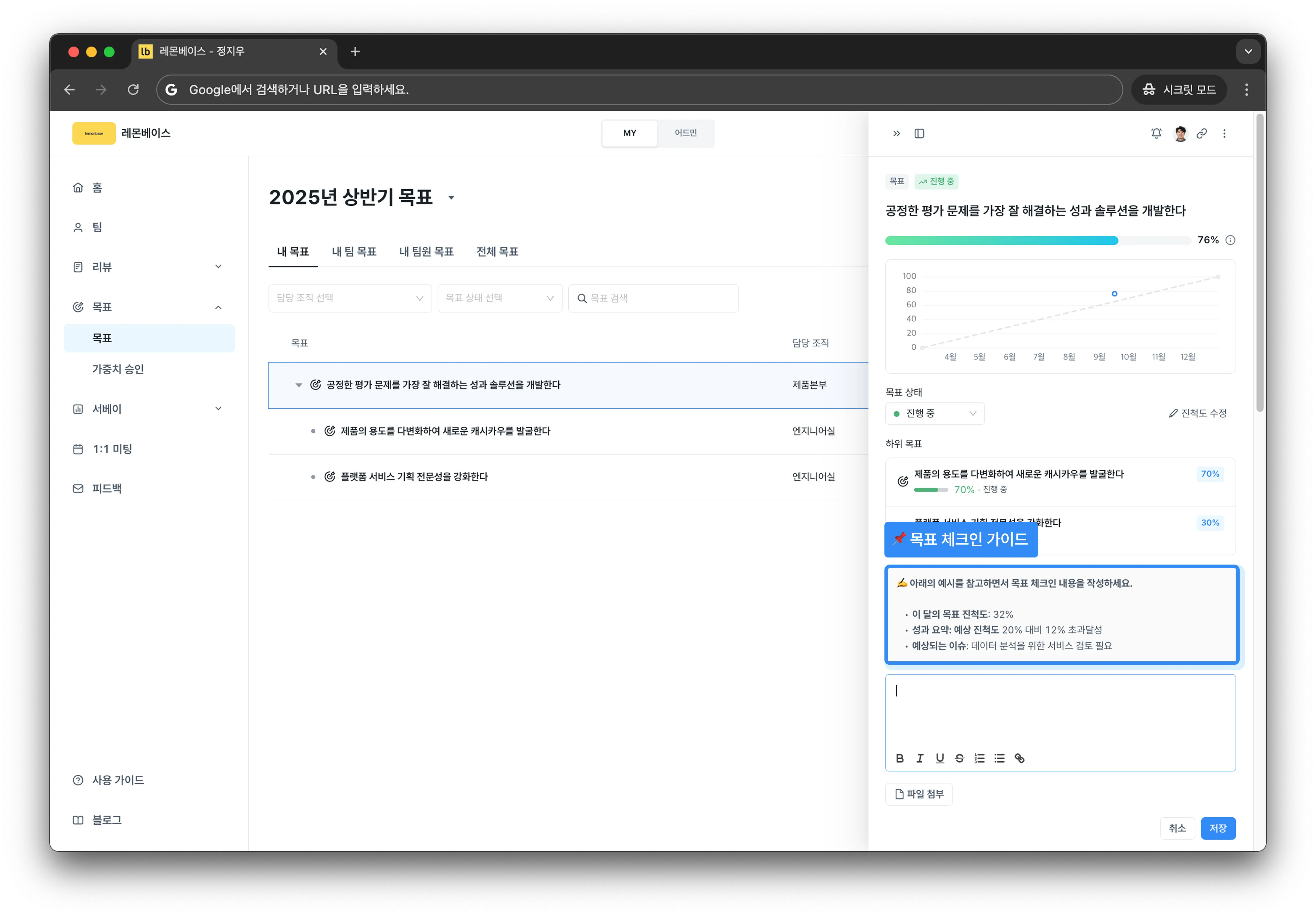Reload the page in browser toolbar

tap(133, 89)
